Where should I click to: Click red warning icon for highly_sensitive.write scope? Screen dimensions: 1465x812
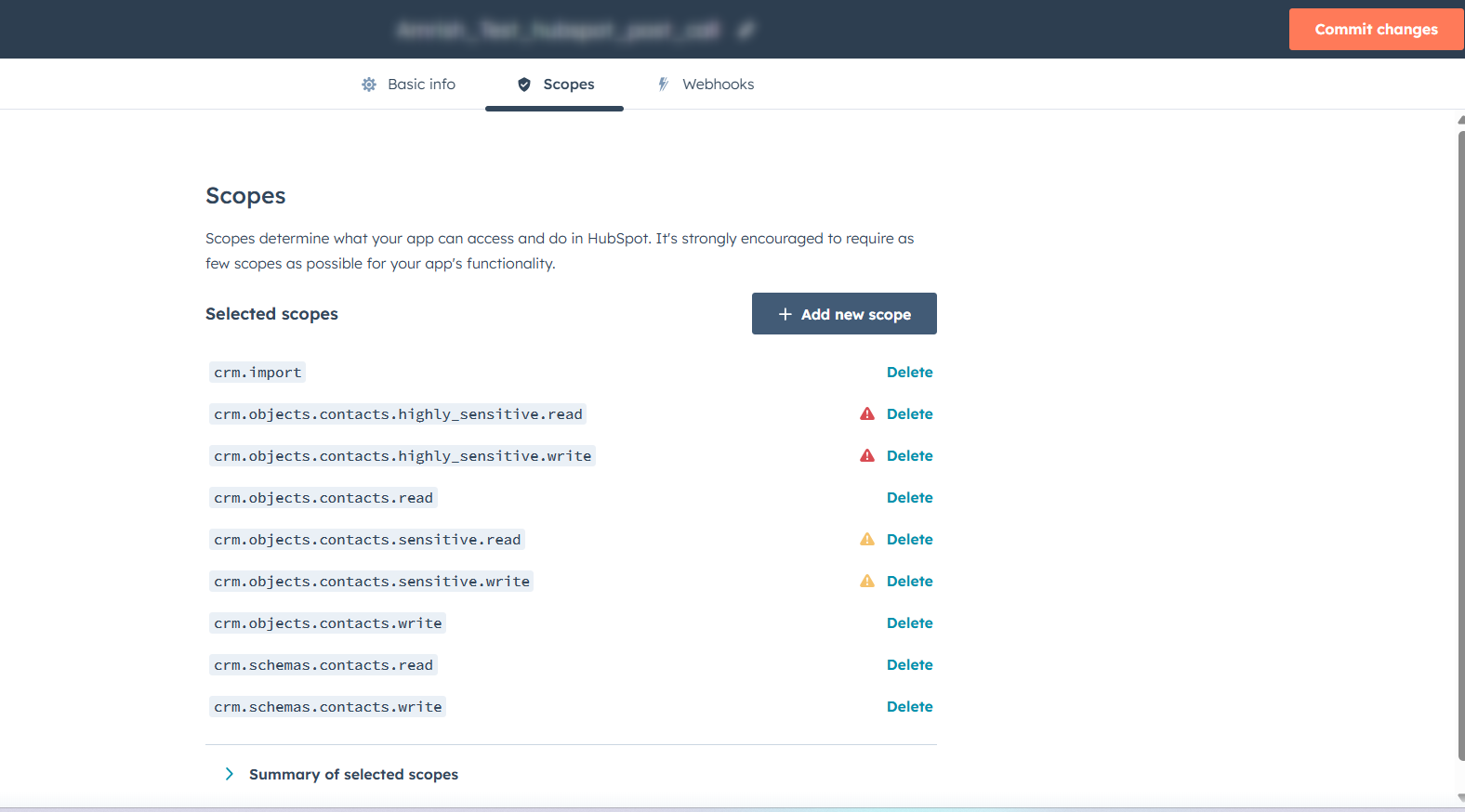[866, 456]
